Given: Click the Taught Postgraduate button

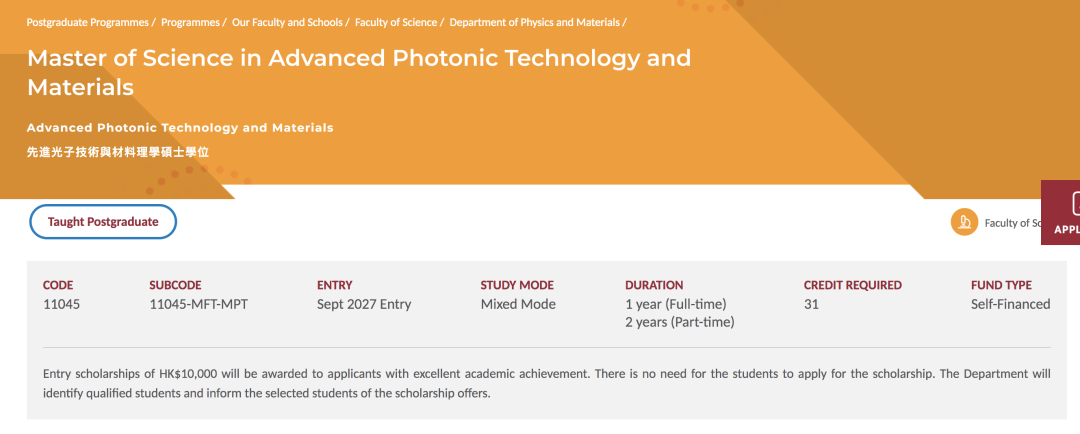Looking at the screenshot, I should coord(103,222).
